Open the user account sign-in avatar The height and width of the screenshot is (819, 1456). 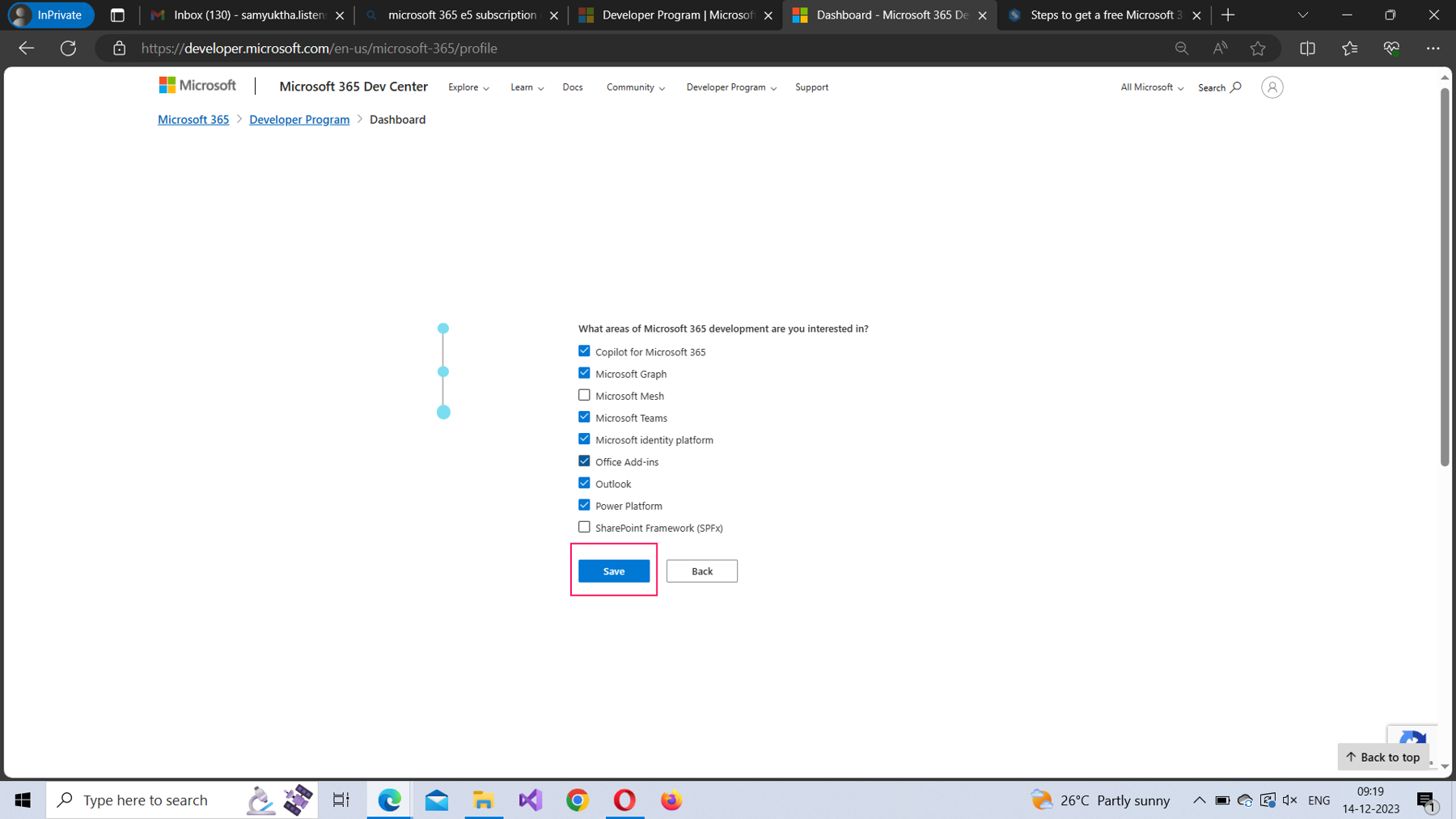1272,87
